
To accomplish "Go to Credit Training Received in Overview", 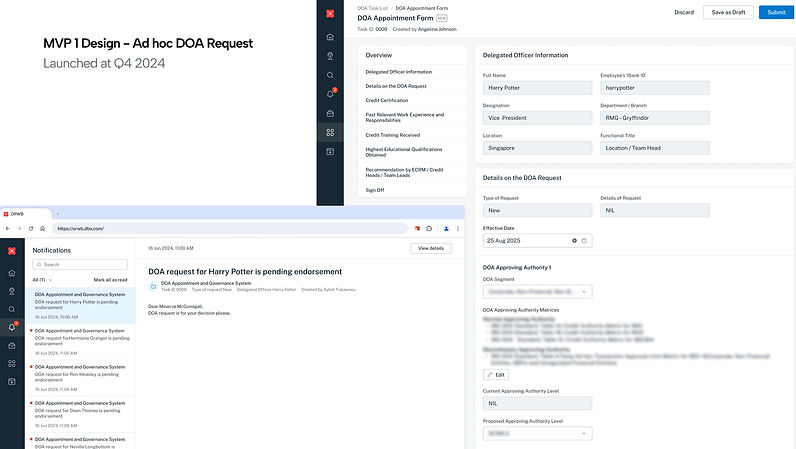I will (392, 135).
